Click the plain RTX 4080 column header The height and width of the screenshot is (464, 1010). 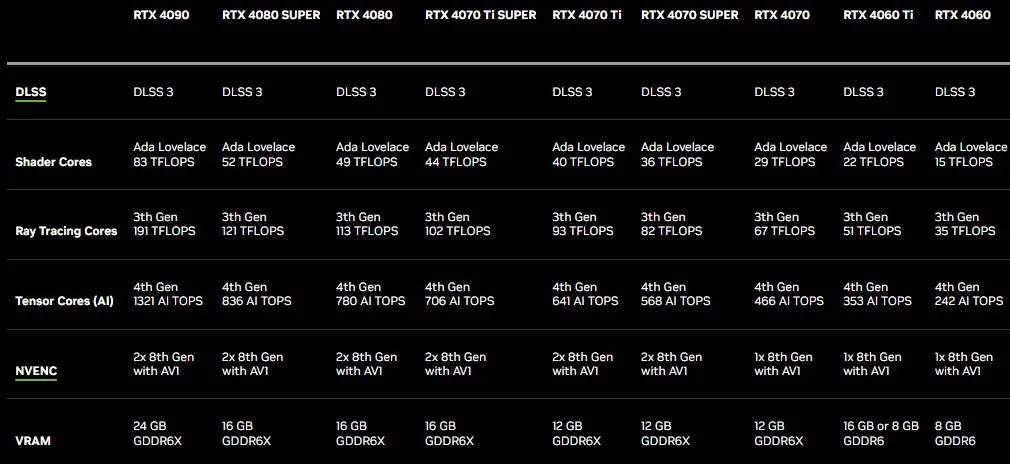[364, 15]
